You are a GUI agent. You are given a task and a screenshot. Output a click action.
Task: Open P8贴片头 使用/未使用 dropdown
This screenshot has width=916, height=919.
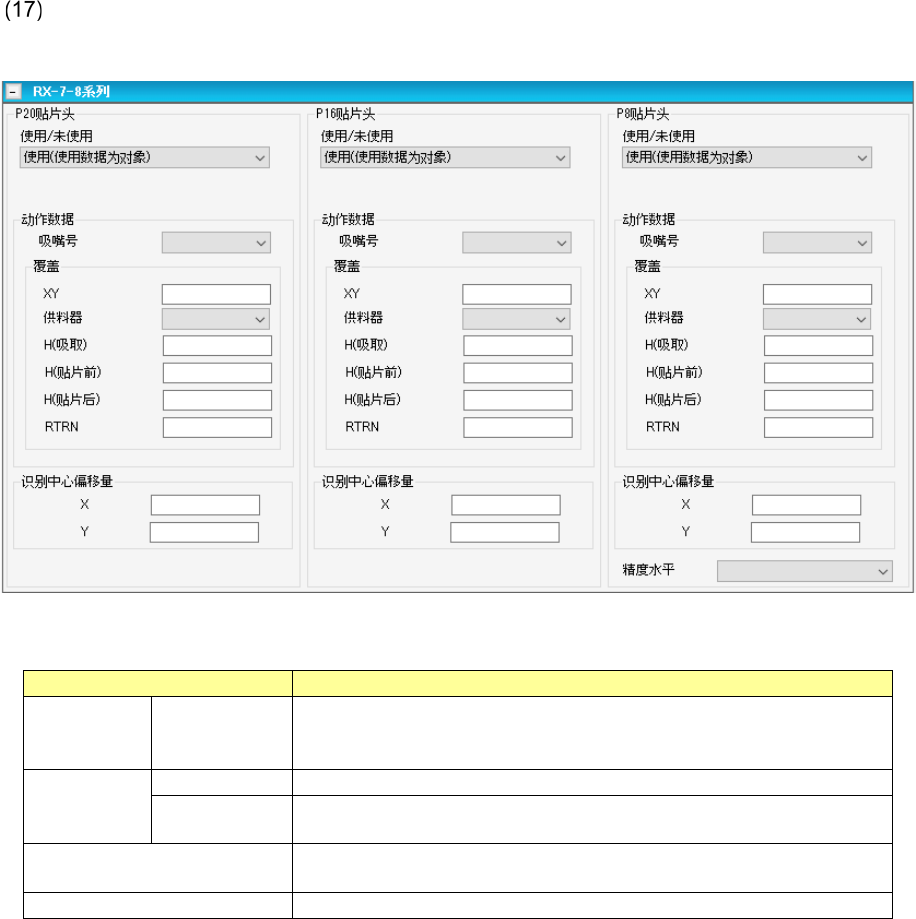click(747, 158)
